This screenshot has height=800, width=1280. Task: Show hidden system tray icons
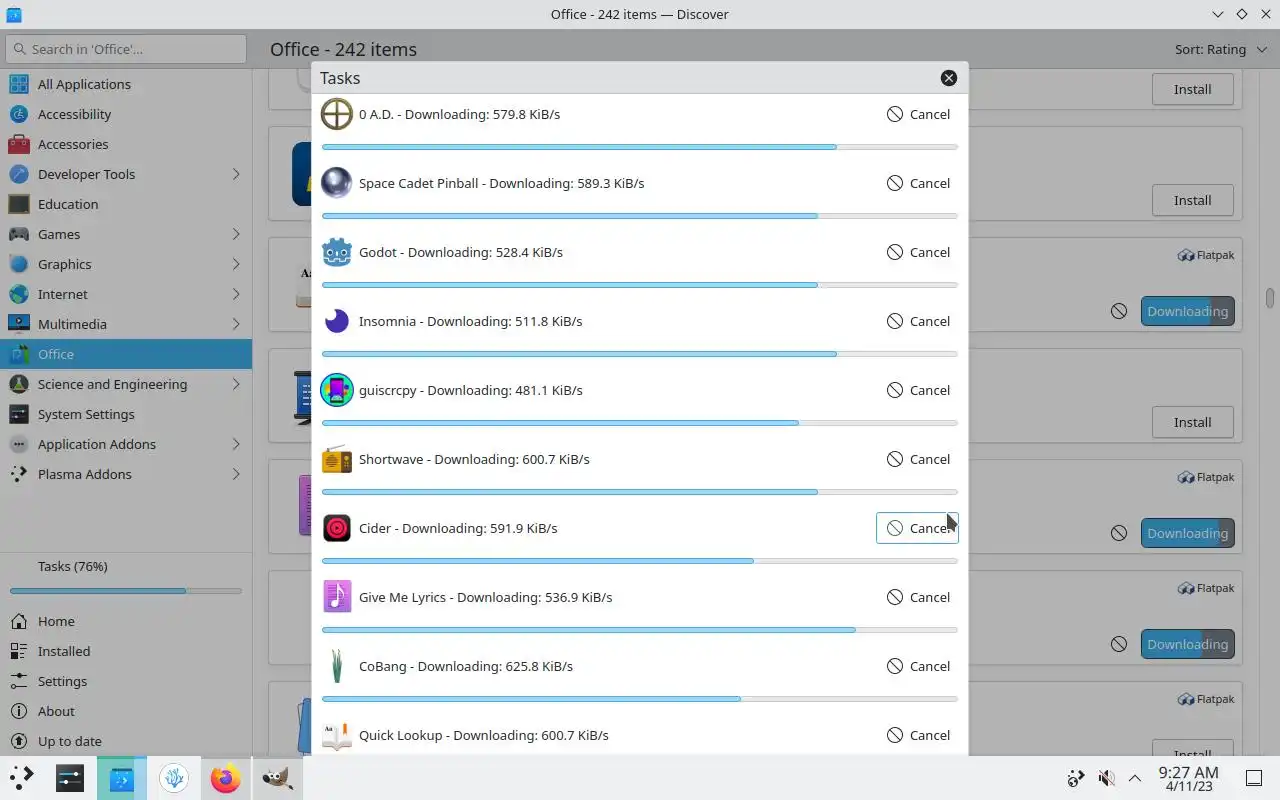(x=1135, y=778)
